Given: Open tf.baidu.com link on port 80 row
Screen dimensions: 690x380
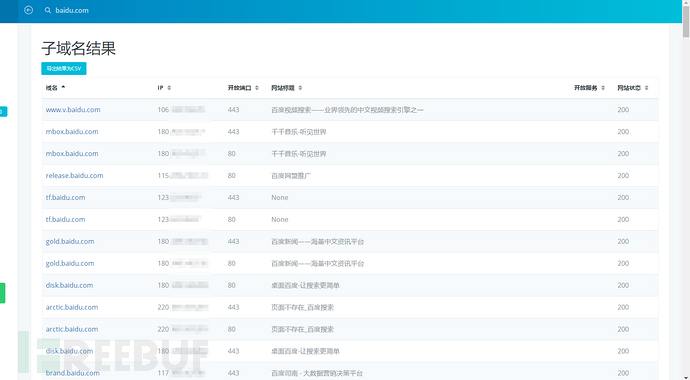Looking at the screenshot, I should (65, 219).
